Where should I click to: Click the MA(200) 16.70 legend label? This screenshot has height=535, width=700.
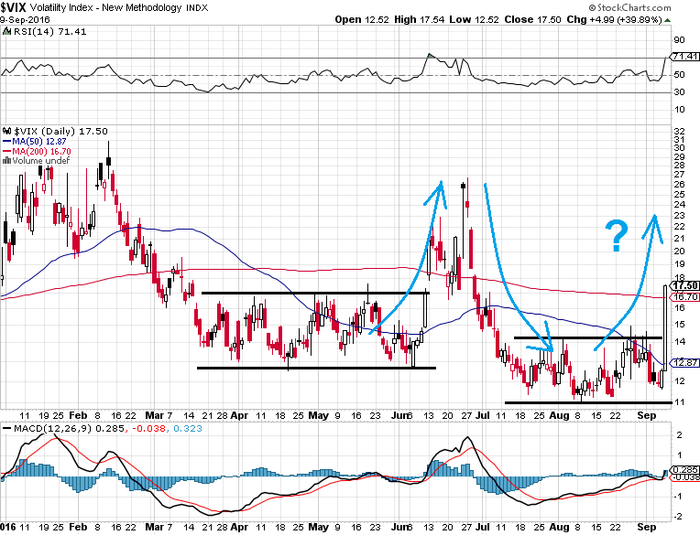click(42, 151)
